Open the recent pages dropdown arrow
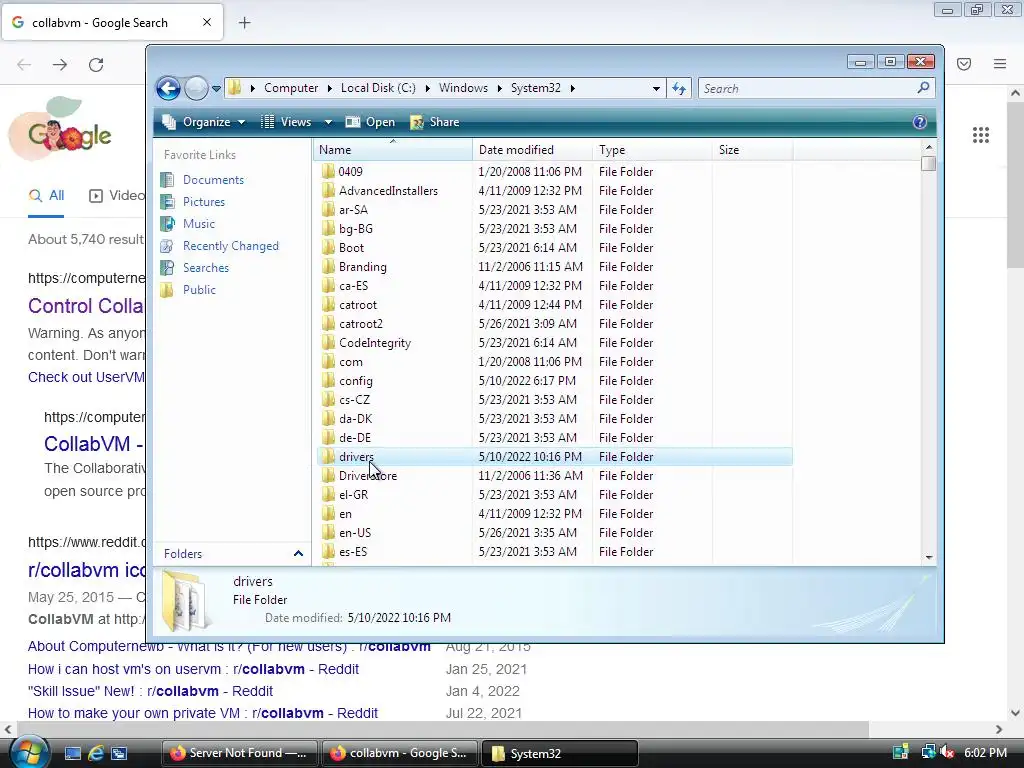This screenshot has width=1024, height=768. coord(216,89)
